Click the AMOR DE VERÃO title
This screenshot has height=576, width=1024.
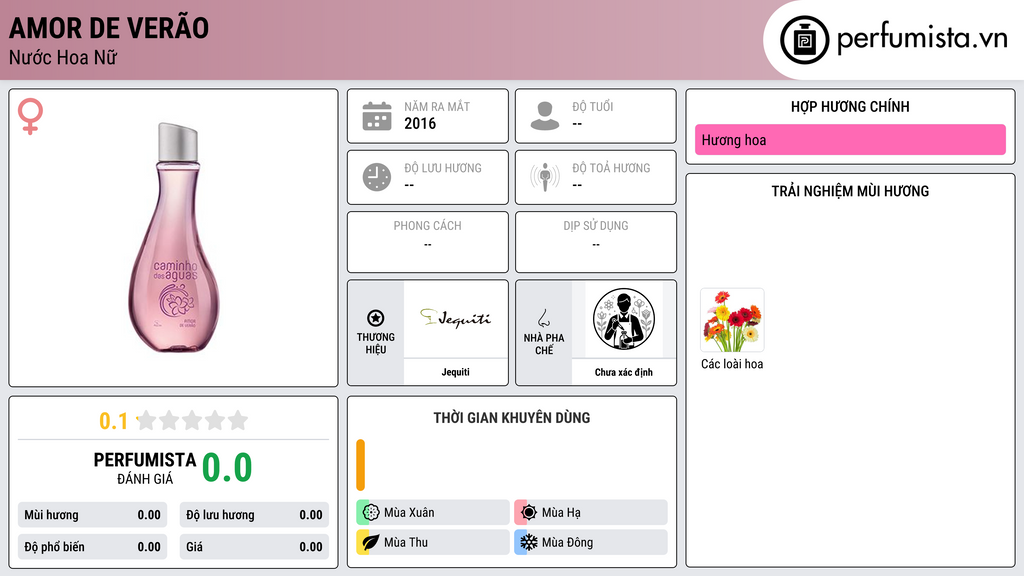point(108,28)
